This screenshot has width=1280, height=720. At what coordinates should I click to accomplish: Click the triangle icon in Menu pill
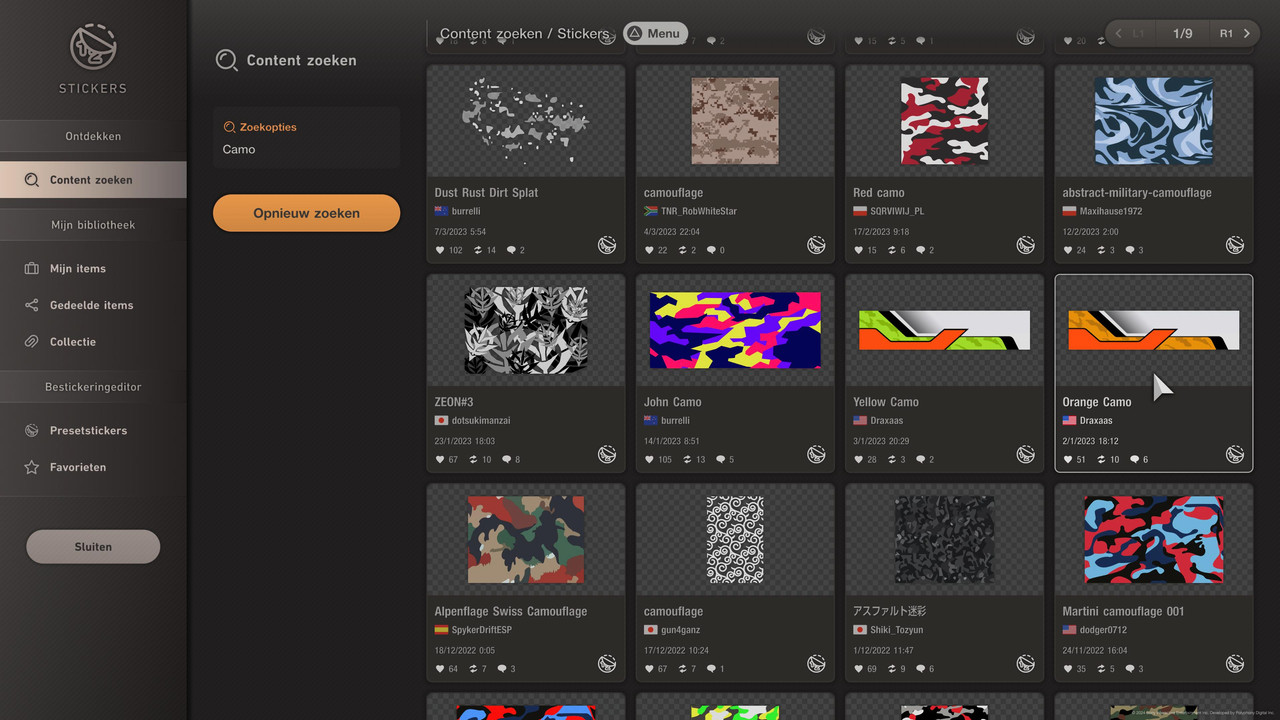point(634,33)
